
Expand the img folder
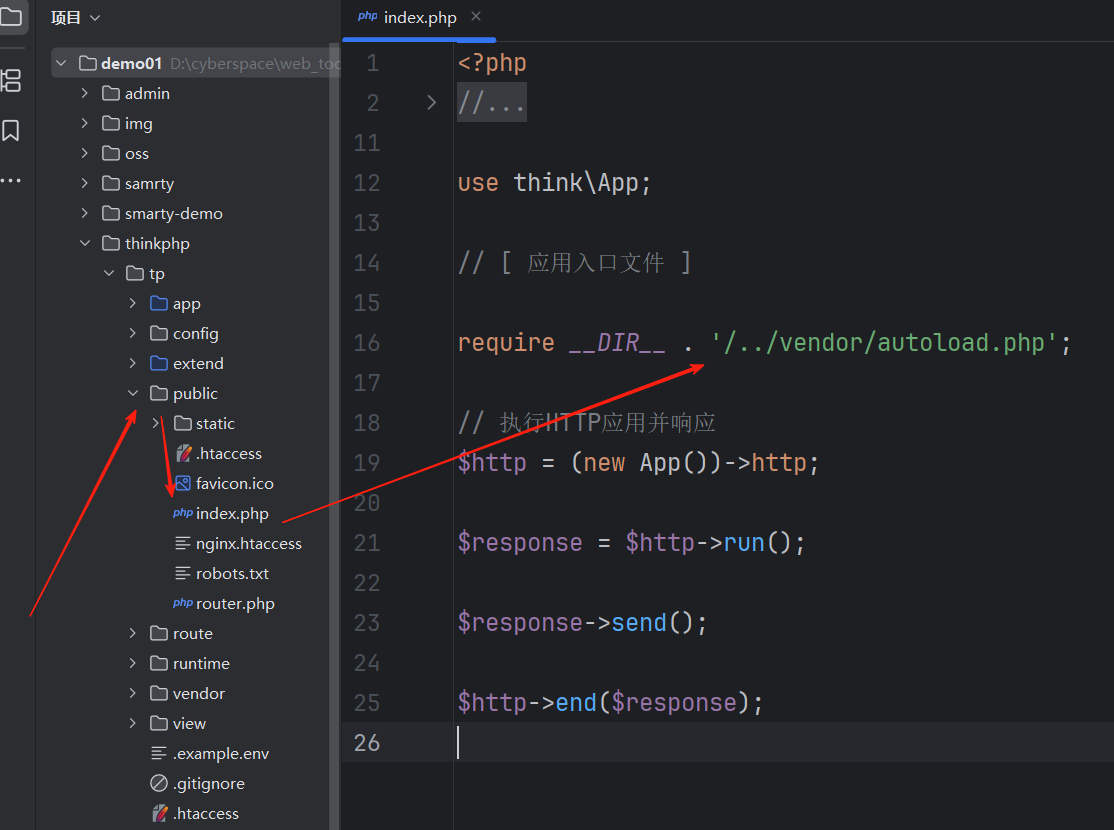tap(85, 123)
